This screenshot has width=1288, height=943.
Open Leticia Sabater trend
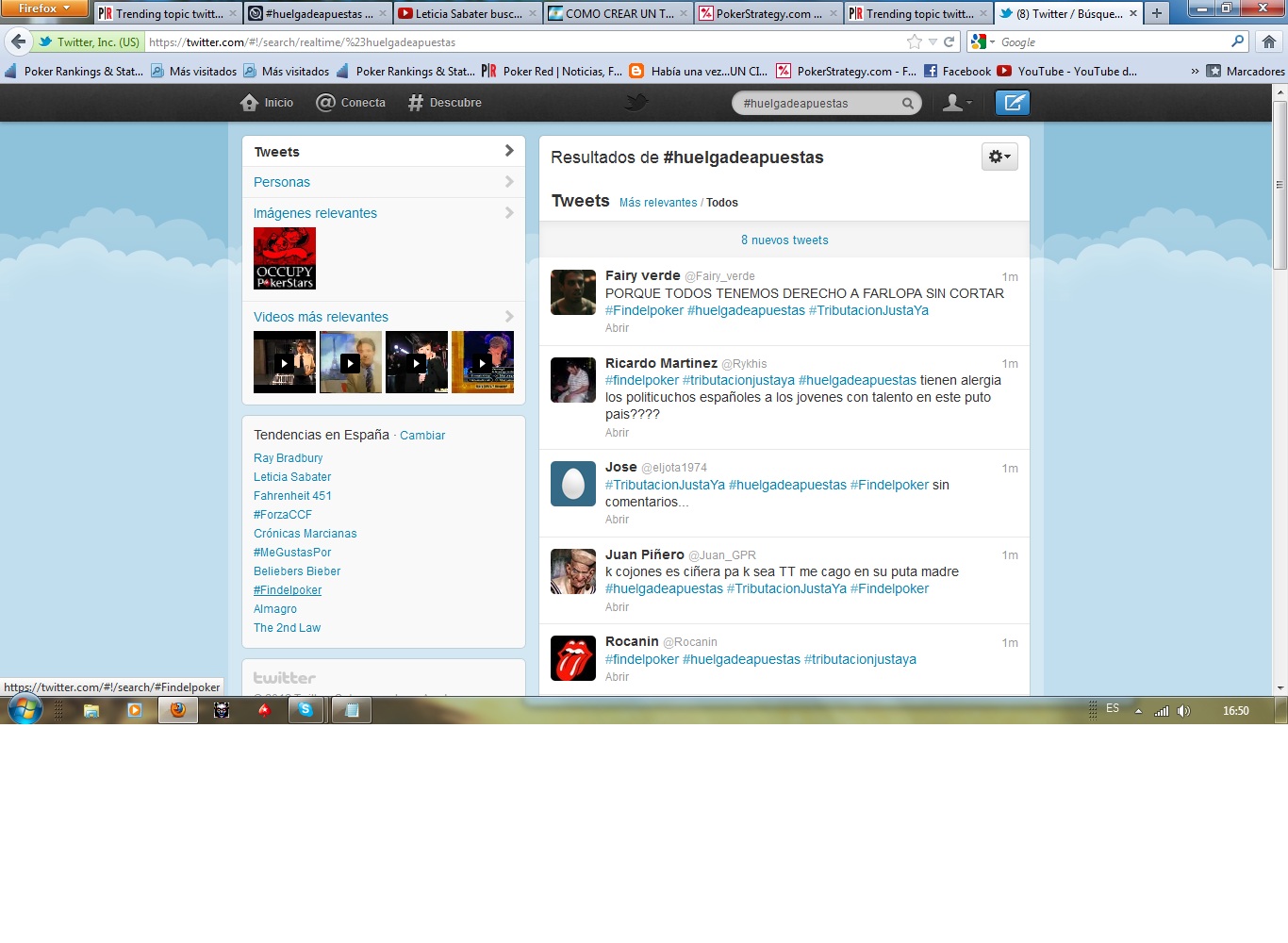click(x=292, y=477)
